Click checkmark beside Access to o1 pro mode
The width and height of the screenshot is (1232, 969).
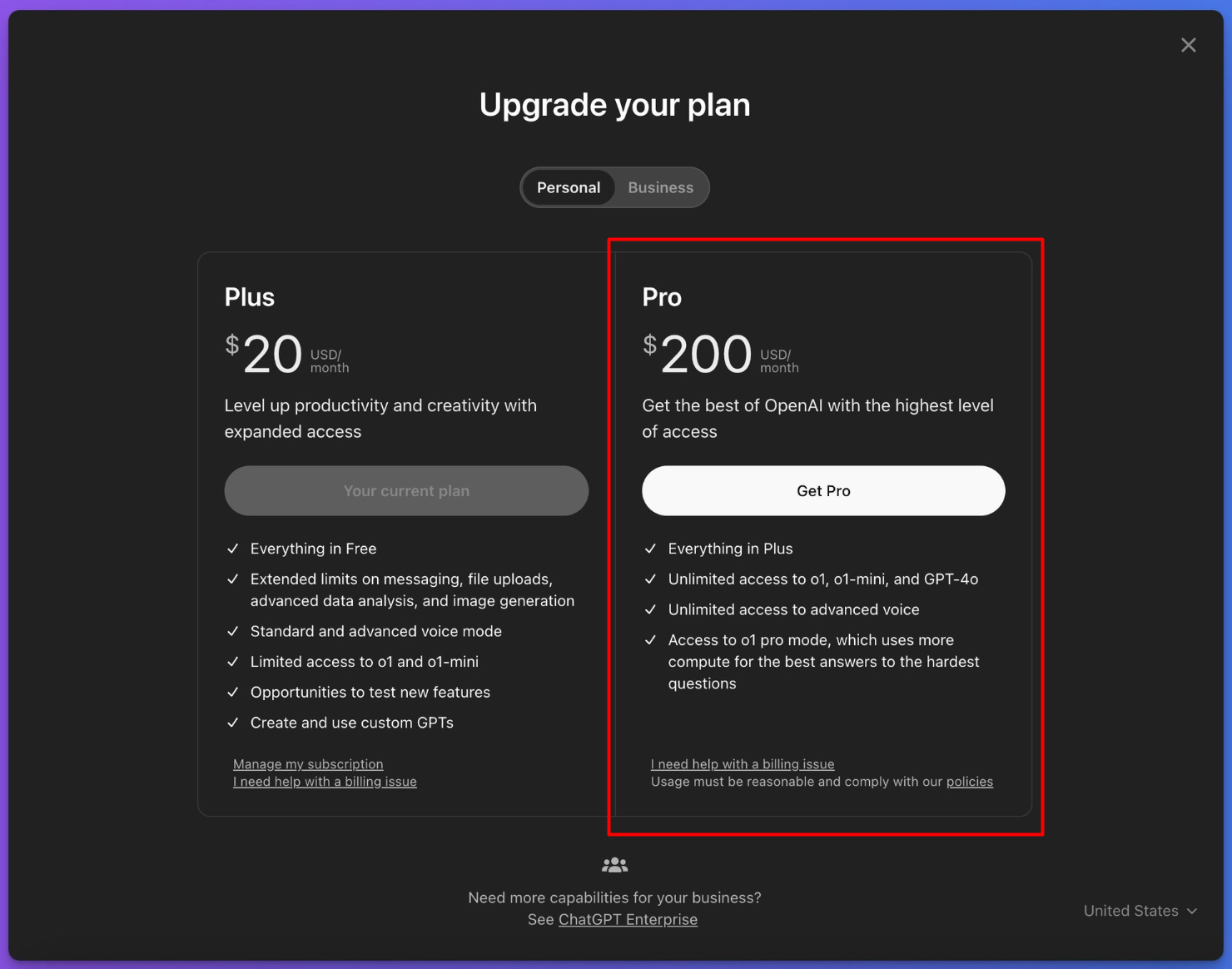pyautogui.click(x=651, y=640)
